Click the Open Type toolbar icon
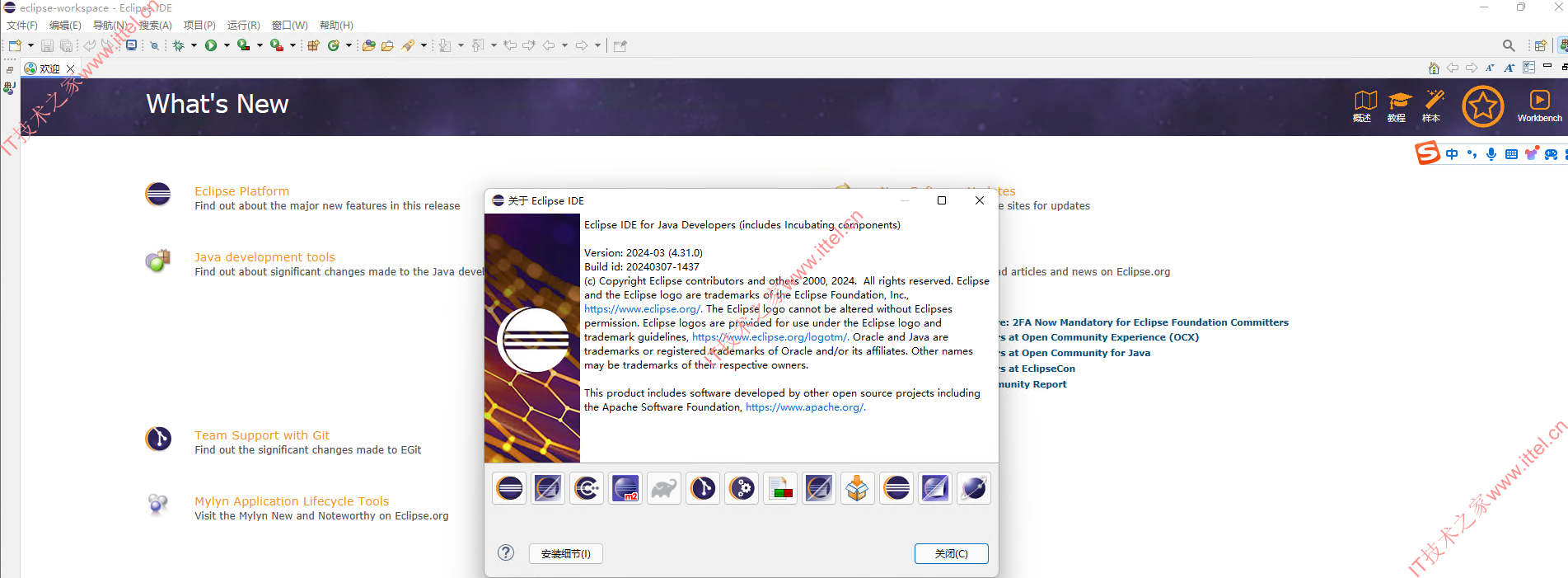Viewport: 1568px width, 578px height. pos(368,45)
